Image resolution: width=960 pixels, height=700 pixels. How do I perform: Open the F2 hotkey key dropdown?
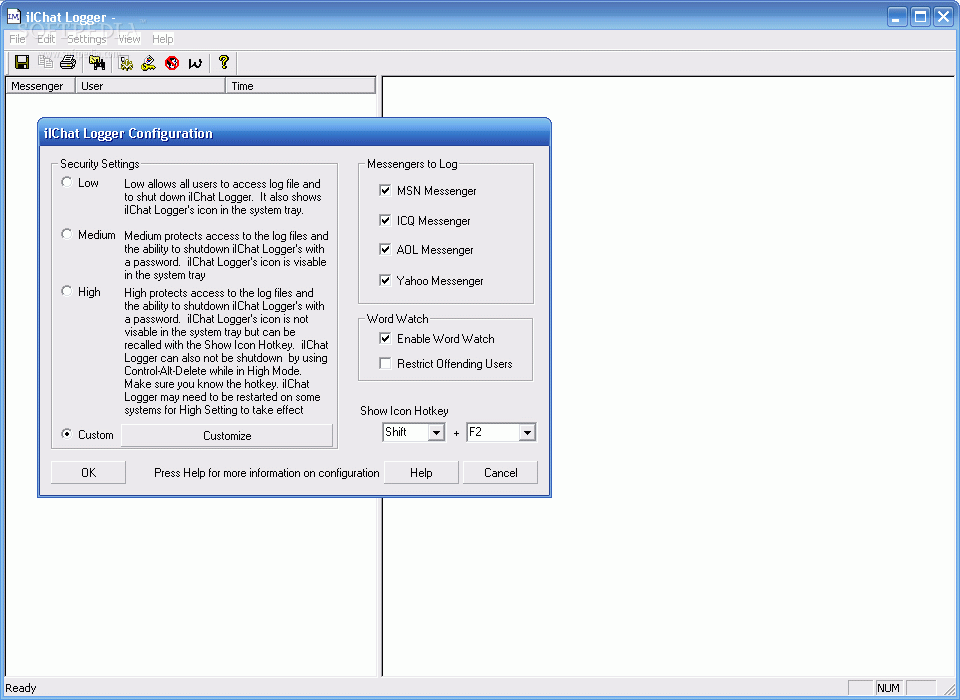pos(527,432)
